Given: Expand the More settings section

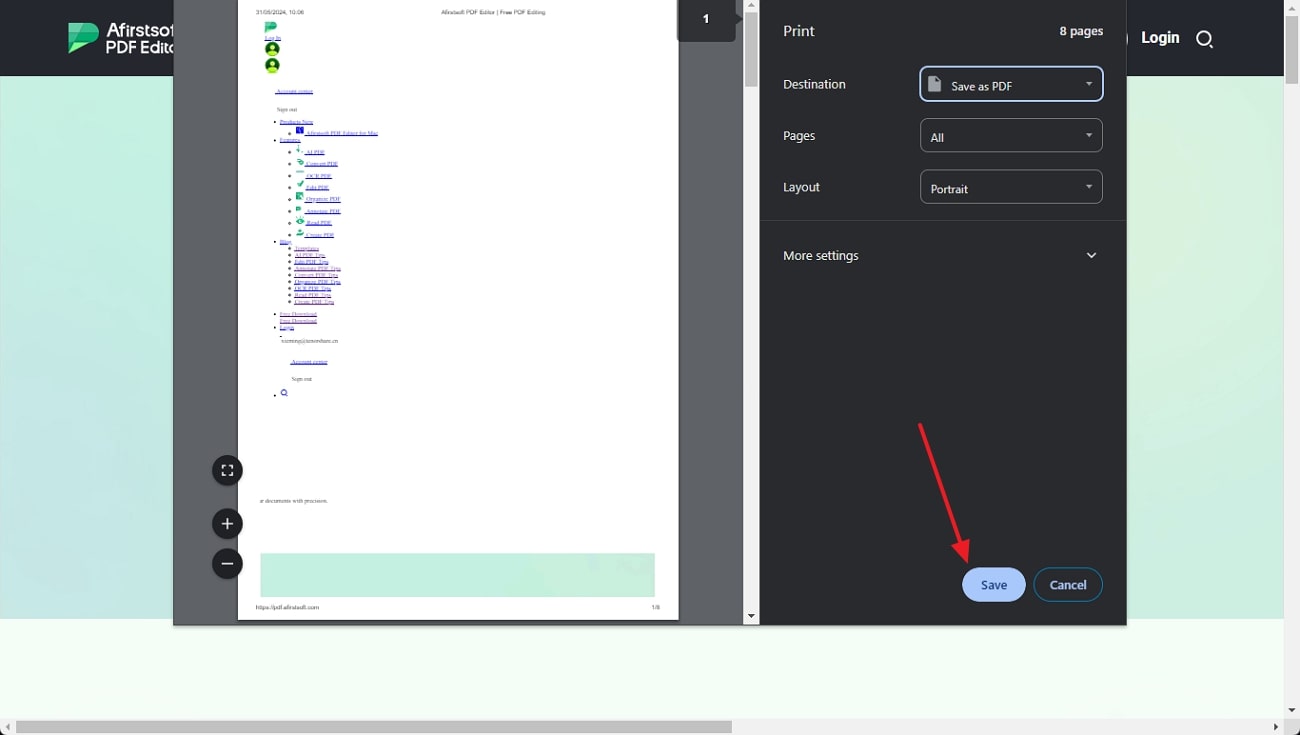Looking at the screenshot, I should coord(942,255).
